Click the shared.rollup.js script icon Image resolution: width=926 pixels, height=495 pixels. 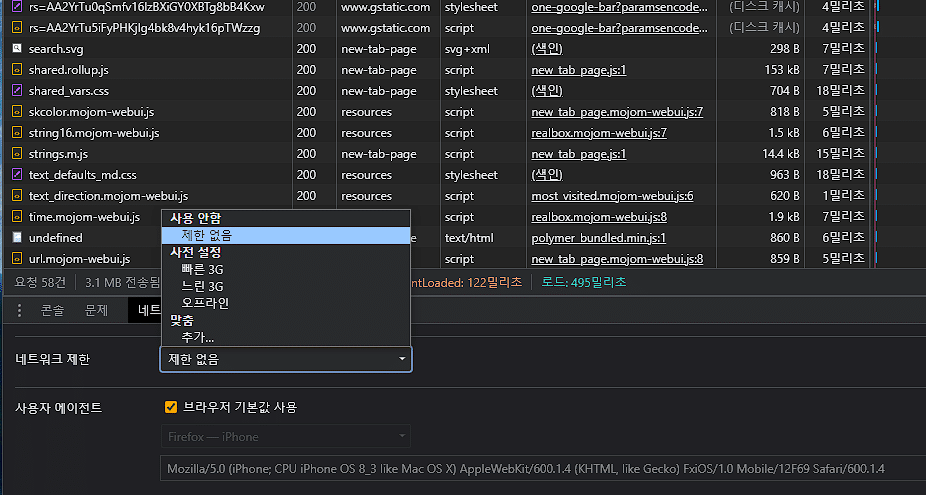(17, 70)
